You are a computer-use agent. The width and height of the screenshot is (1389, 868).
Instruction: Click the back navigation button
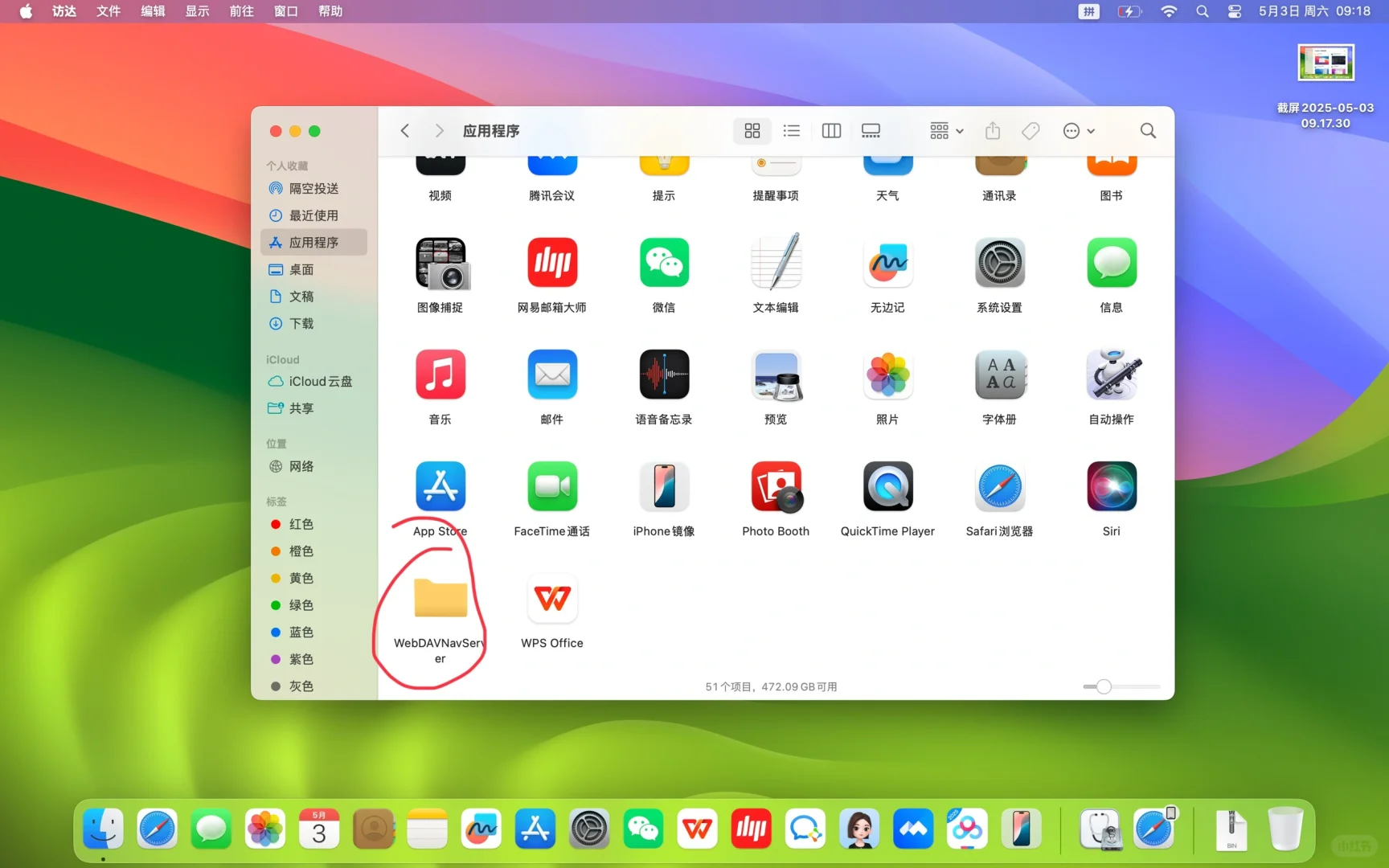404,130
